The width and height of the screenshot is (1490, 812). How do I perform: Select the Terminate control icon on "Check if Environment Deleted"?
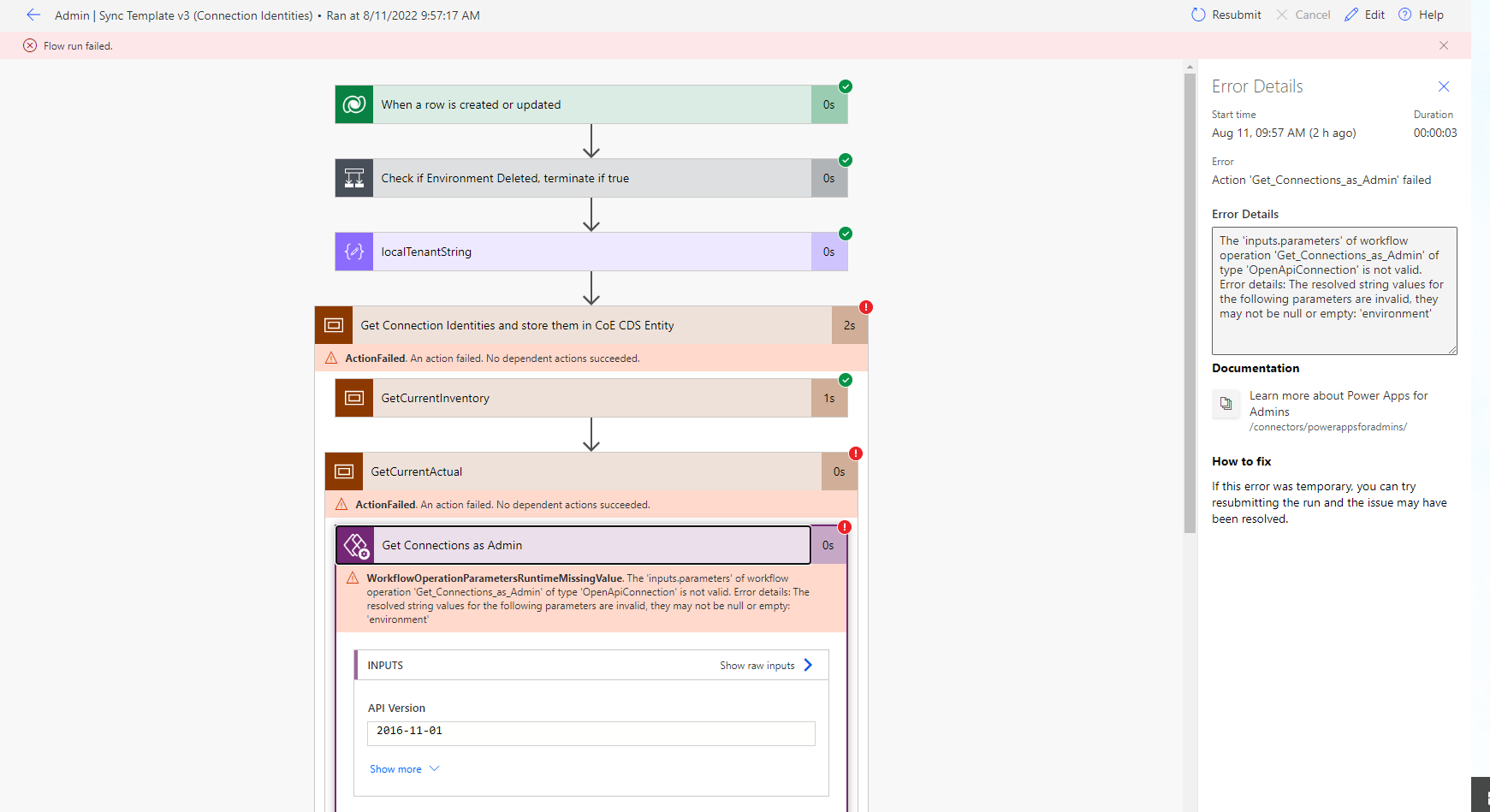pos(353,178)
